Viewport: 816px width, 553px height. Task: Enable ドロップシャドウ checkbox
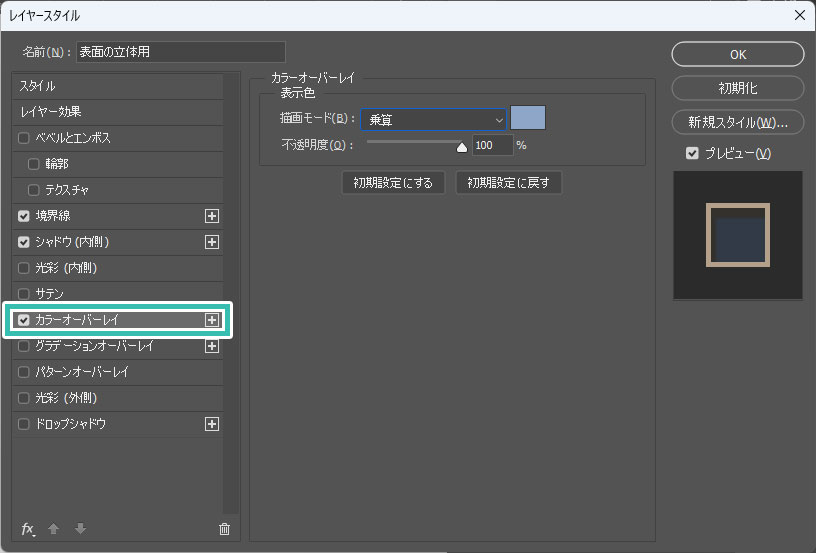coord(23,424)
